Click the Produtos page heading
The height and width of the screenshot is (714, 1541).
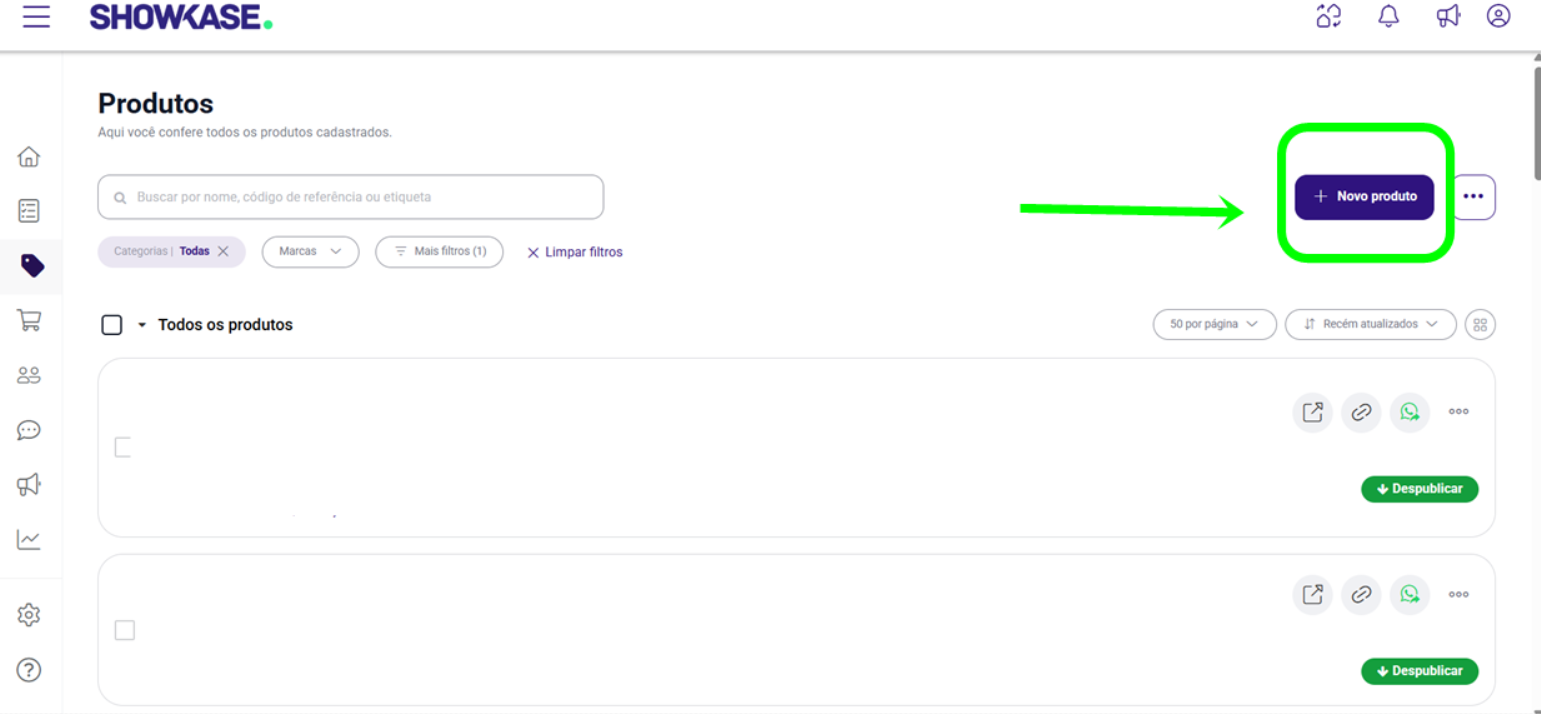pos(156,104)
